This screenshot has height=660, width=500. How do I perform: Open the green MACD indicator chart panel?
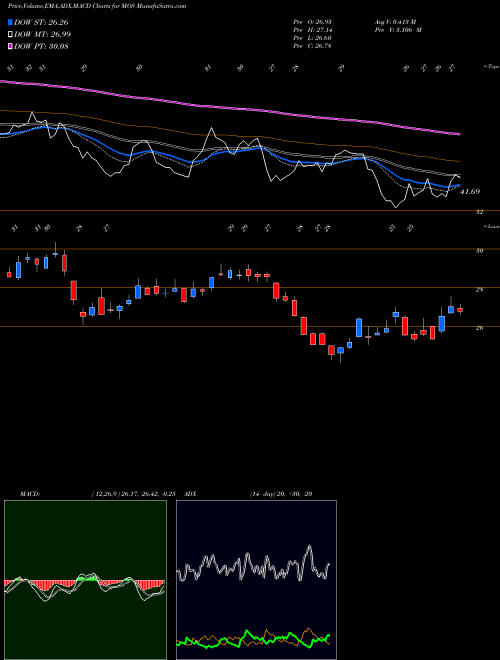(85, 580)
